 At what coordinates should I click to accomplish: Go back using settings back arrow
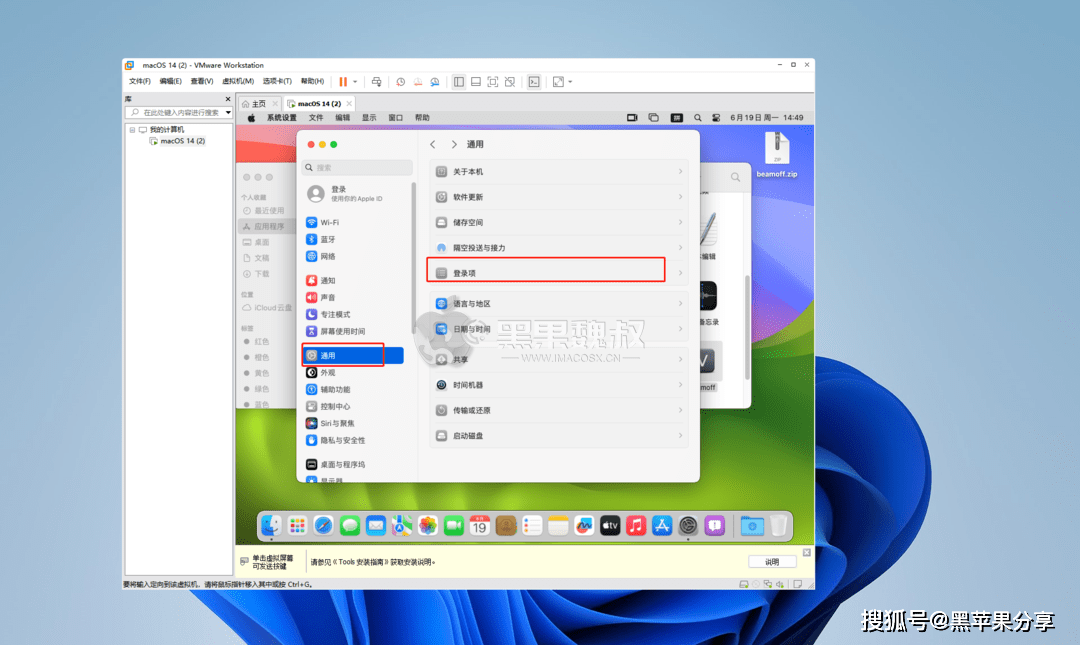tap(433, 144)
